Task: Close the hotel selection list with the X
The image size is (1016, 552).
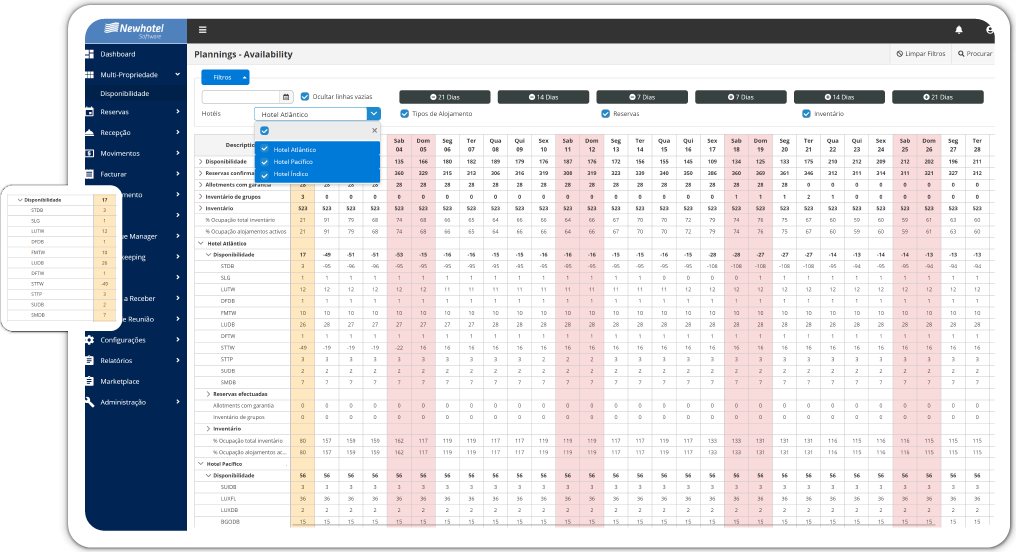Action: [374, 131]
